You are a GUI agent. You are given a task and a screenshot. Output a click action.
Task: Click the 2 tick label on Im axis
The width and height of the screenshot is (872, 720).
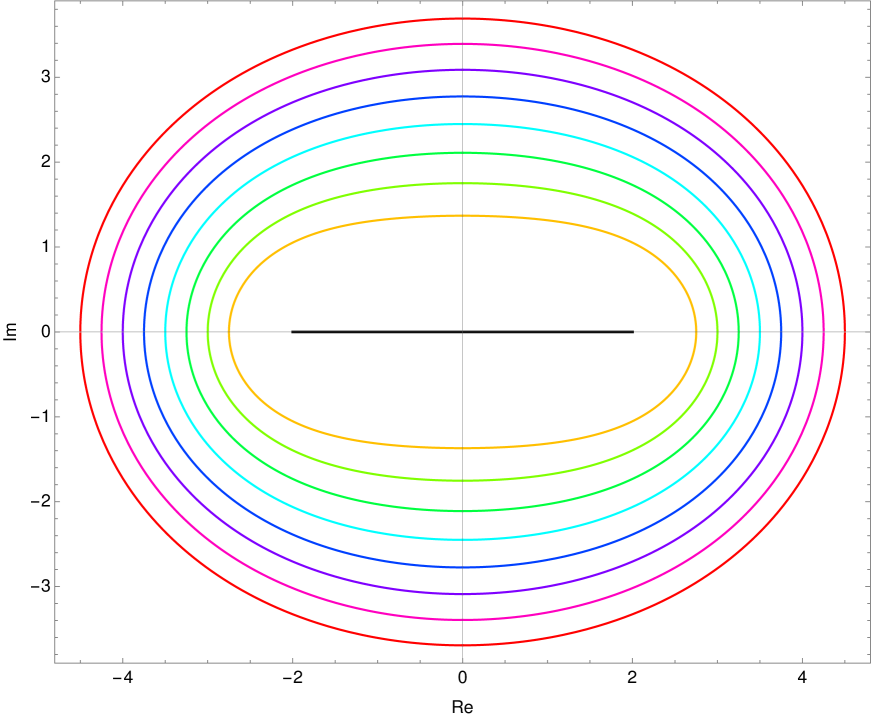pyautogui.click(x=44, y=162)
